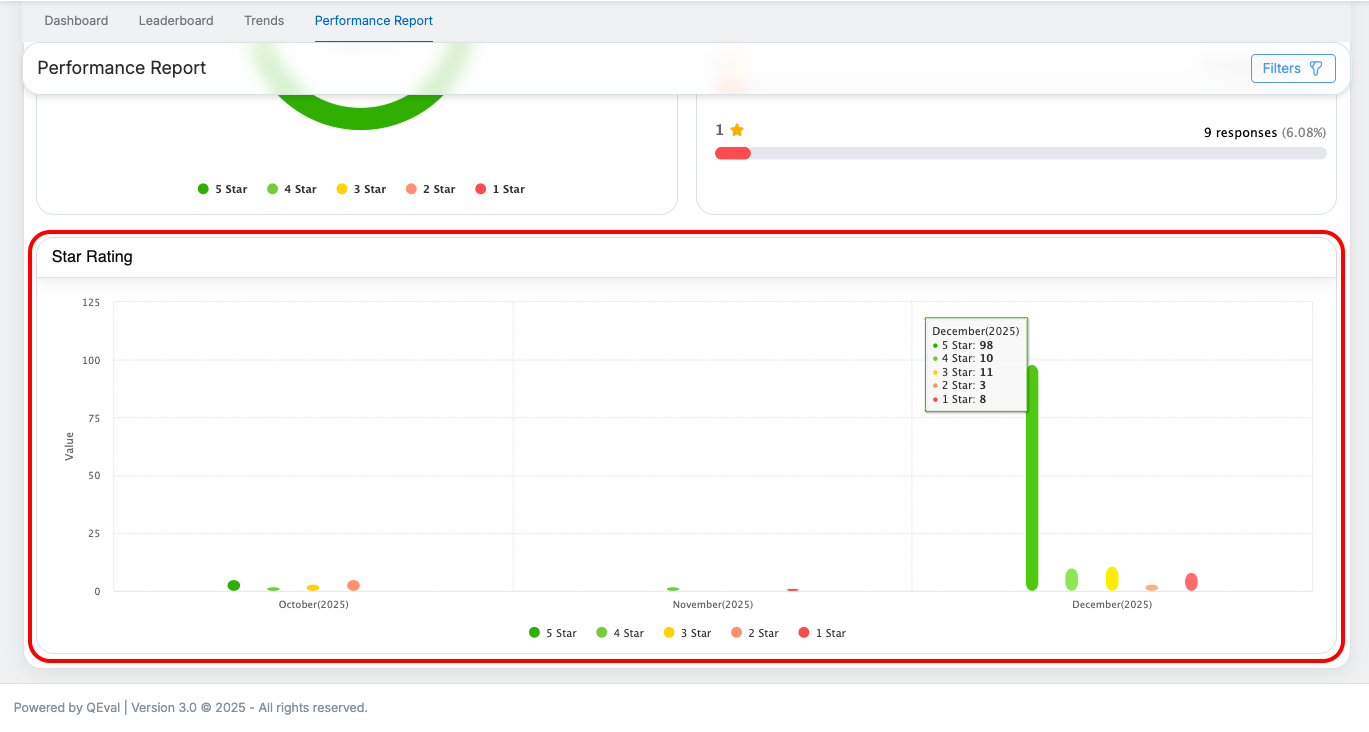Image resolution: width=1369 pixels, height=732 pixels.
Task: Toggle 4 Star in the donut chart legend
Action: coord(292,189)
